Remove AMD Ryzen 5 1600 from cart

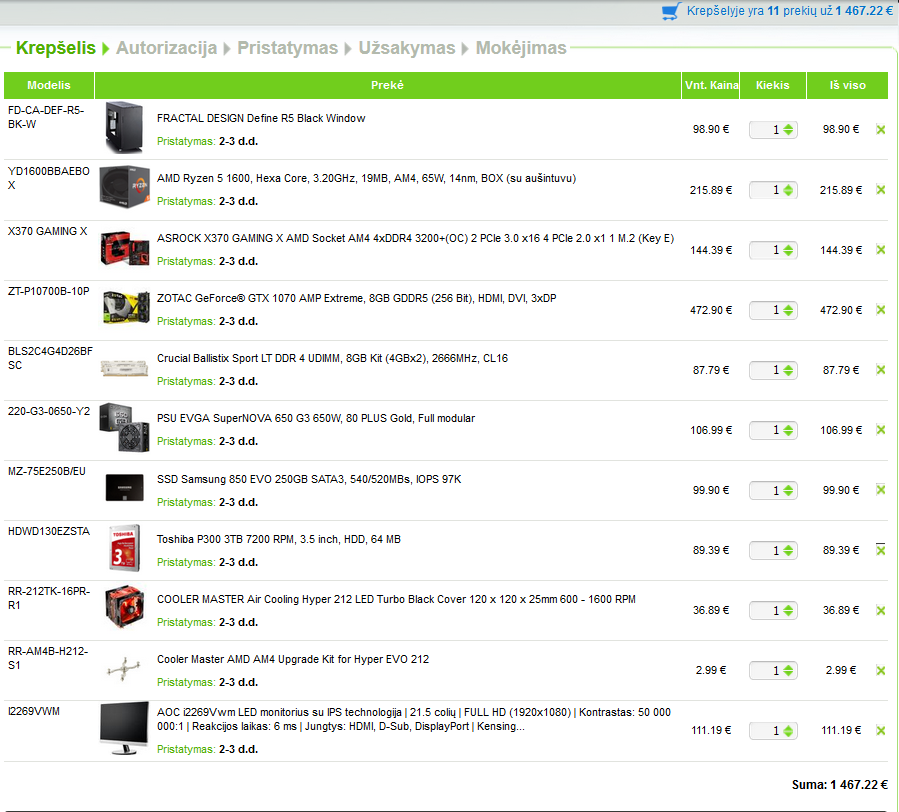[881, 190]
